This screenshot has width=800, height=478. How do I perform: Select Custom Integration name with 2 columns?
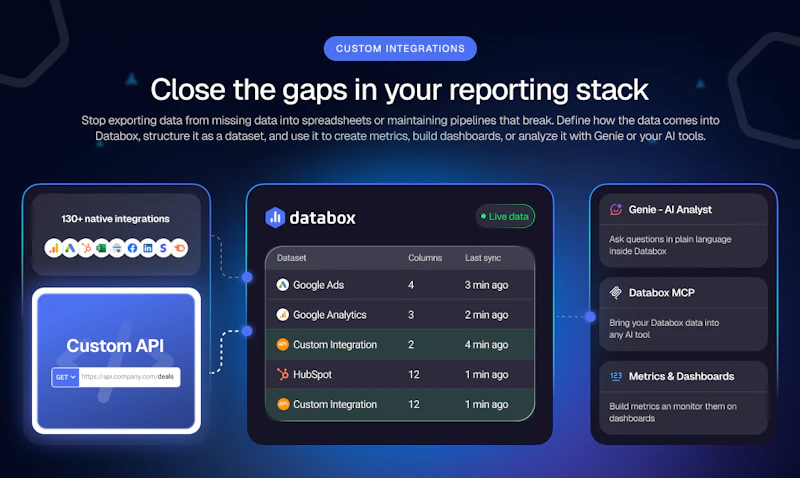[335, 345]
